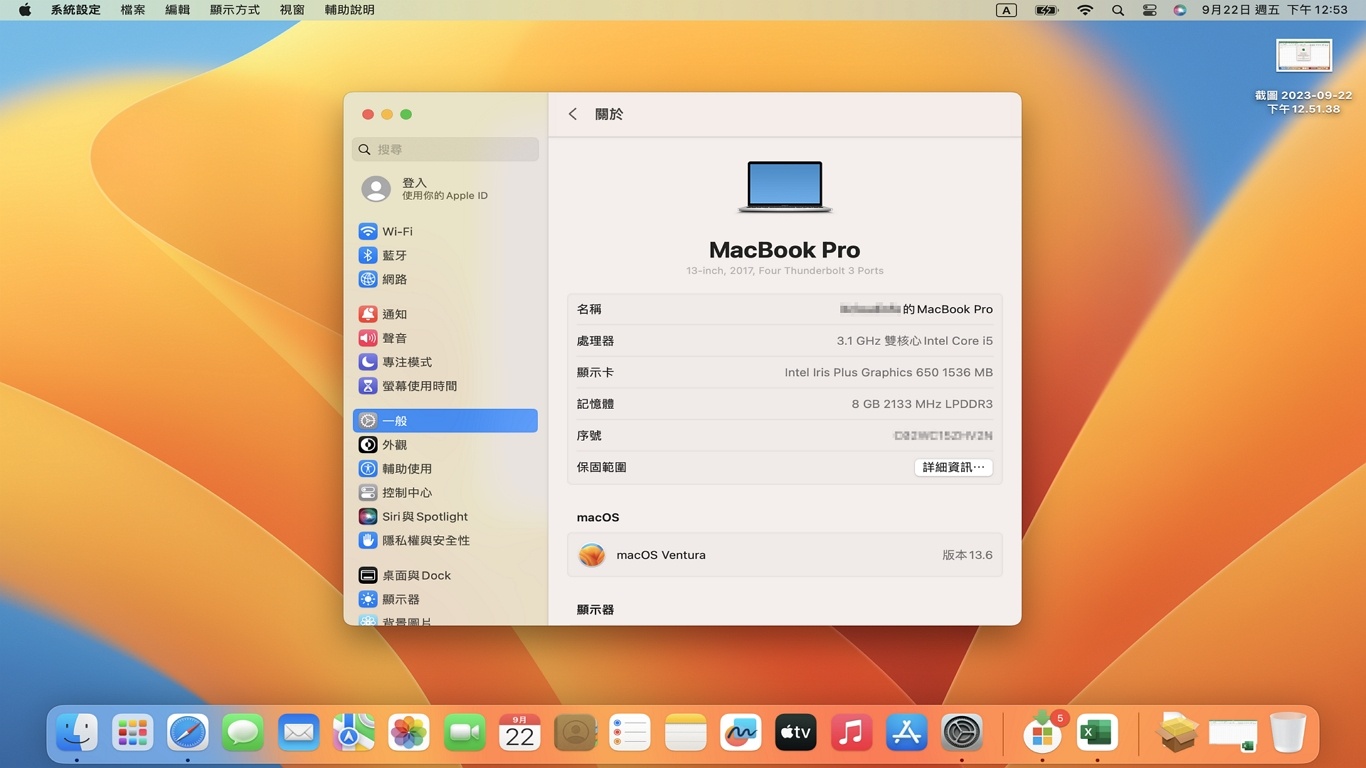The width and height of the screenshot is (1366, 768).
Task: Open FaceTime from the Dock
Action: 465,733
